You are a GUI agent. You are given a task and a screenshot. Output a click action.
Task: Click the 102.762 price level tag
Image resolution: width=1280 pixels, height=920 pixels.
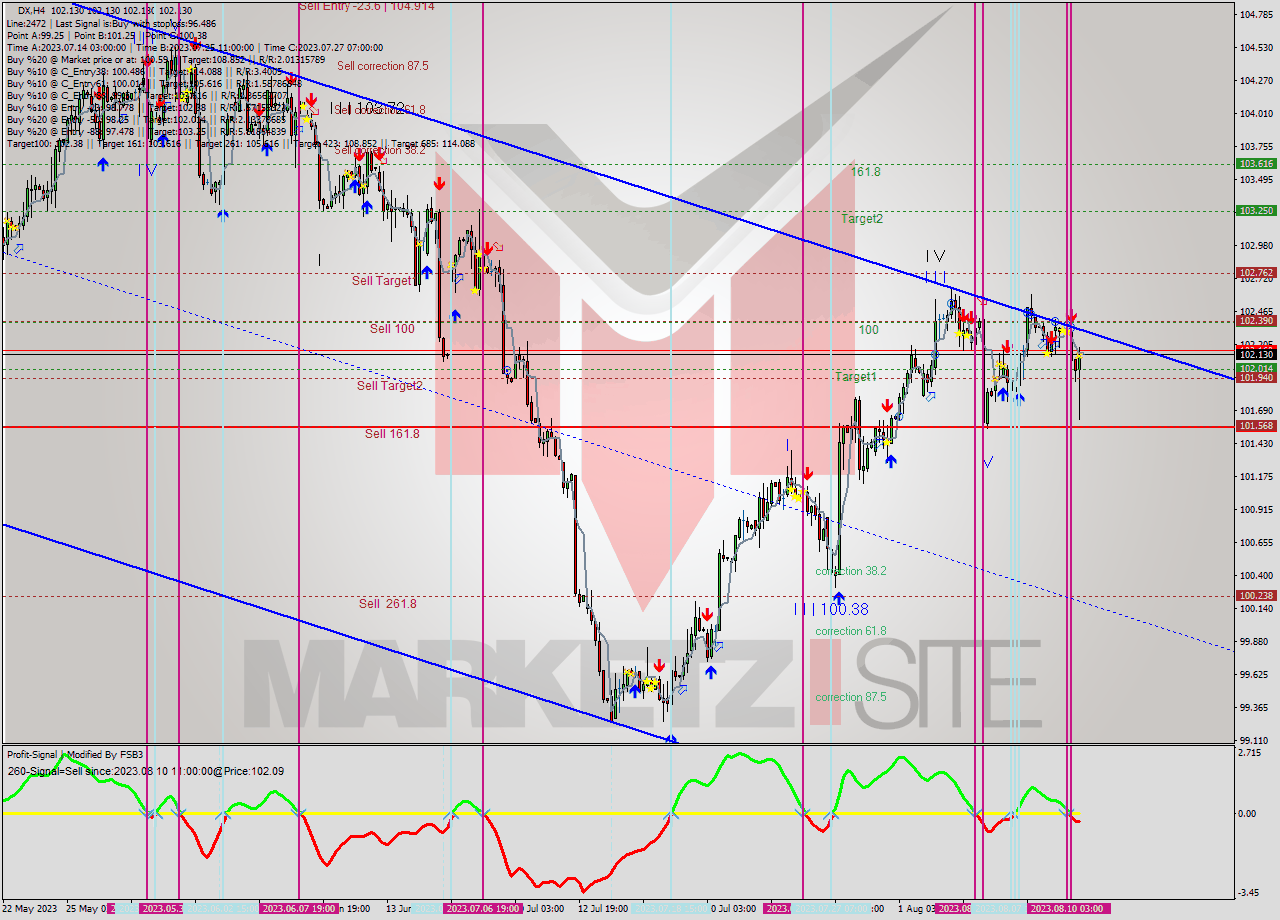pyautogui.click(x=1256, y=272)
